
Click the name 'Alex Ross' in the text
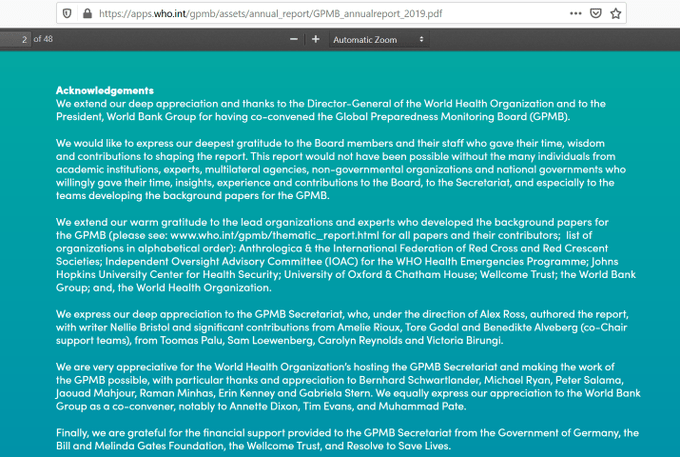(502, 314)
